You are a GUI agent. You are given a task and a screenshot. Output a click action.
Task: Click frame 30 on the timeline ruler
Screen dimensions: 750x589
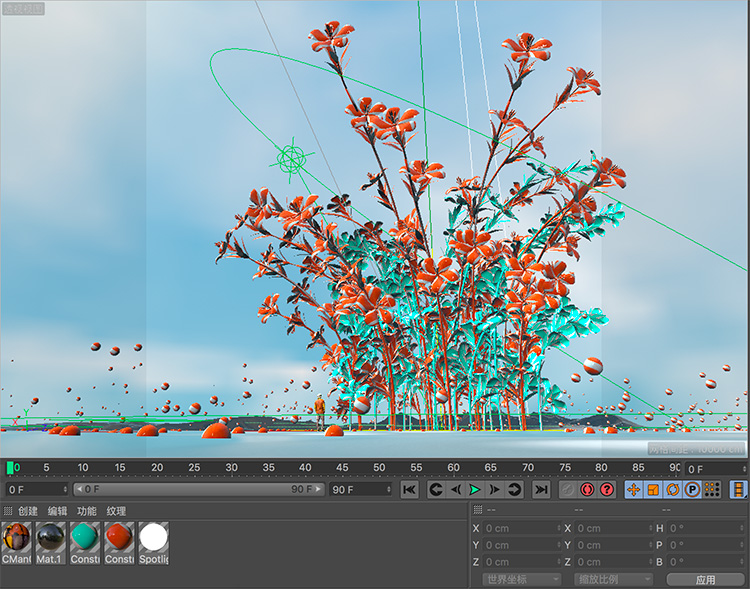coord(232,467)
